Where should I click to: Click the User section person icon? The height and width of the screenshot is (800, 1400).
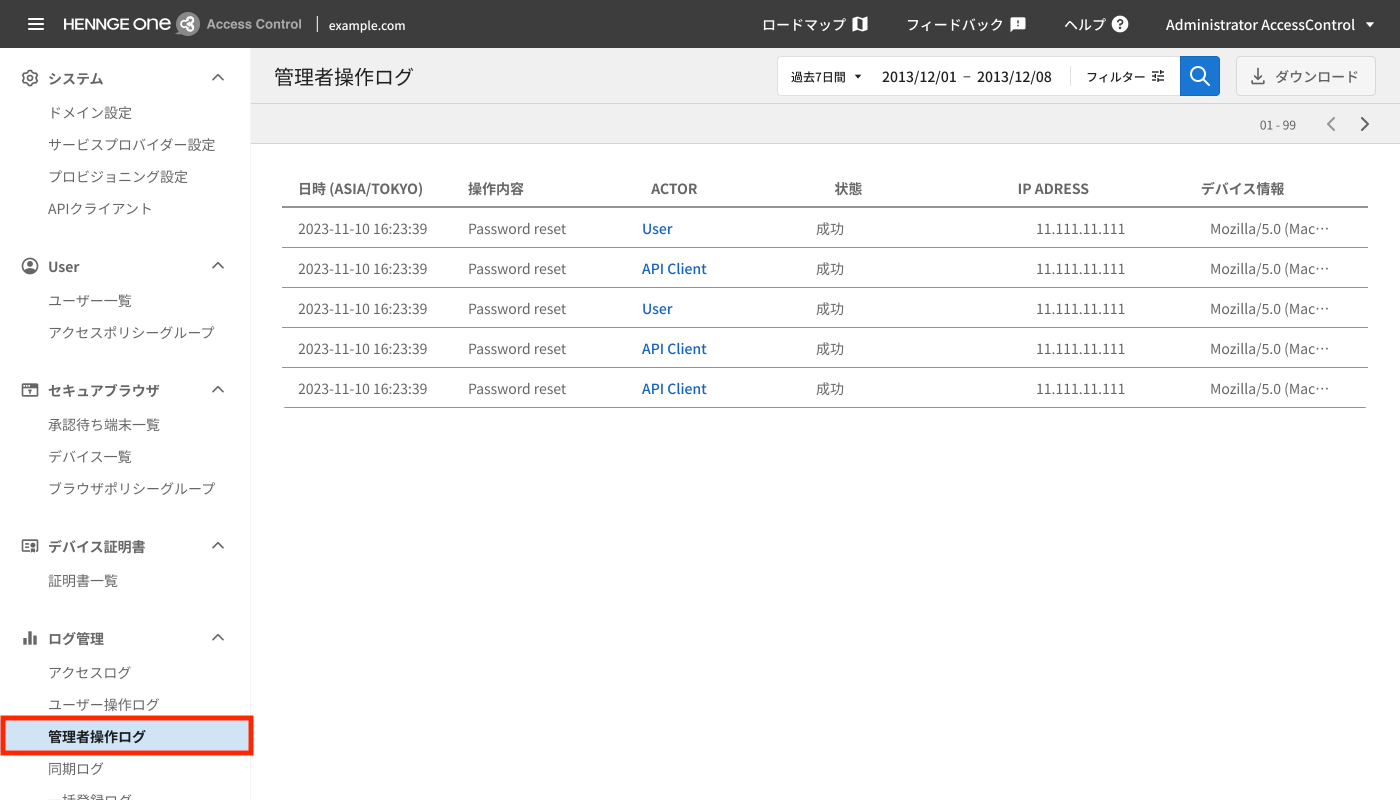pyautogui.click(x=30, y=266)
